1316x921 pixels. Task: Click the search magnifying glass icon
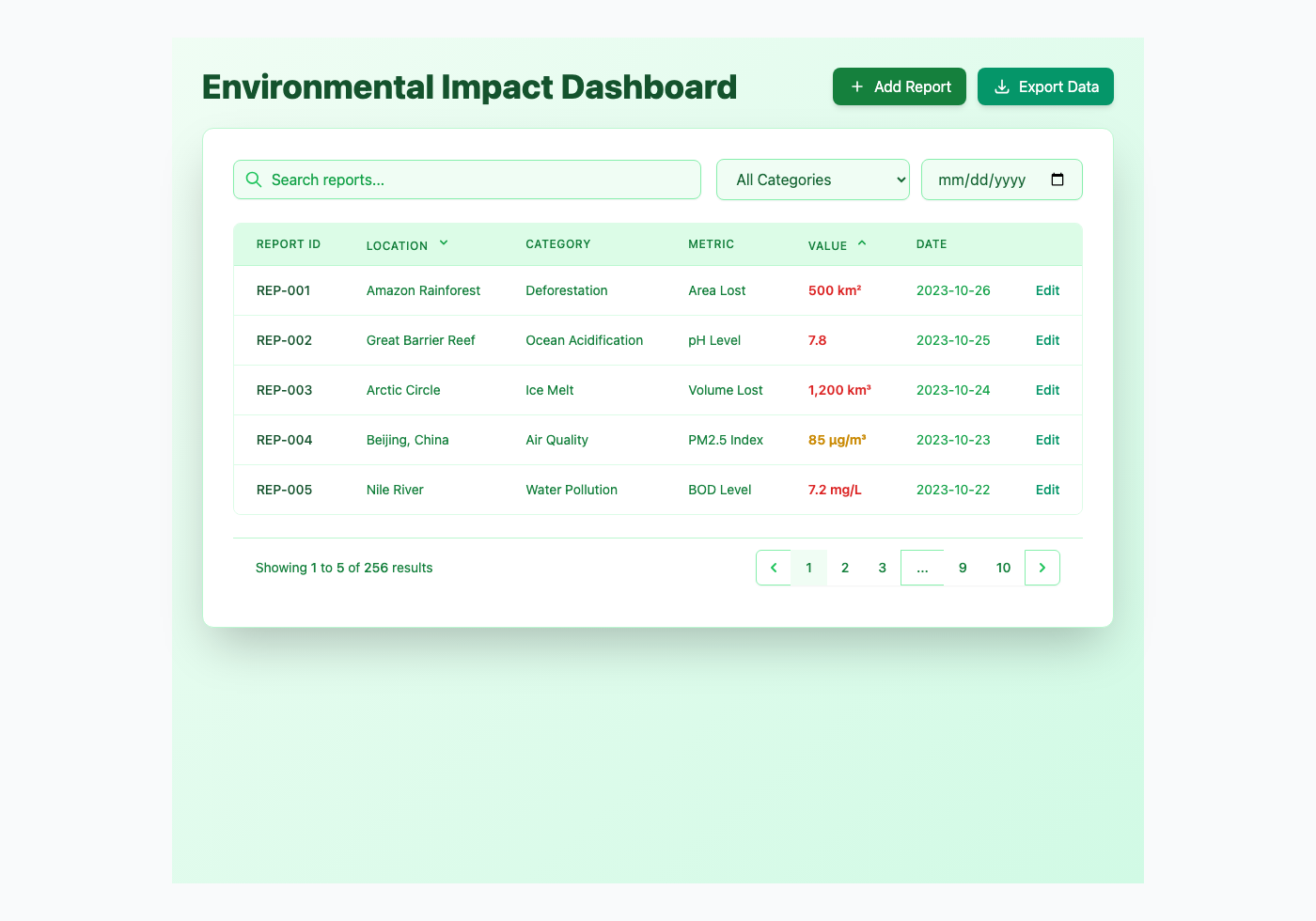click(253, 180)
